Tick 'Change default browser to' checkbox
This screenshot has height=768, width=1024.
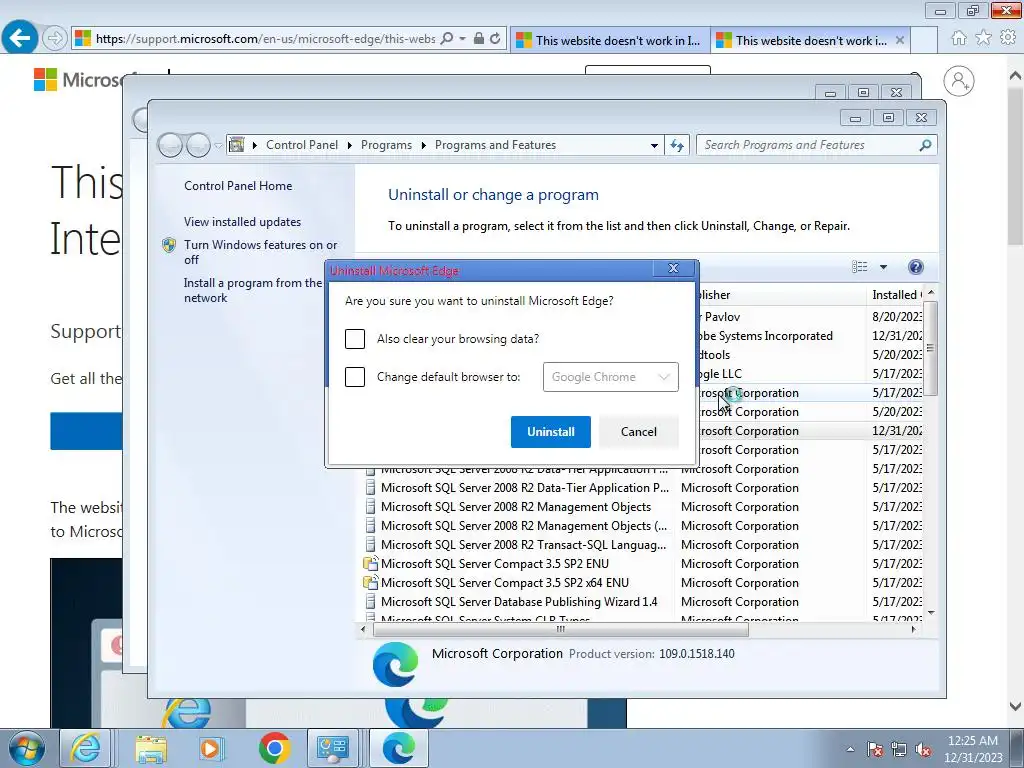tap(355, 377)
